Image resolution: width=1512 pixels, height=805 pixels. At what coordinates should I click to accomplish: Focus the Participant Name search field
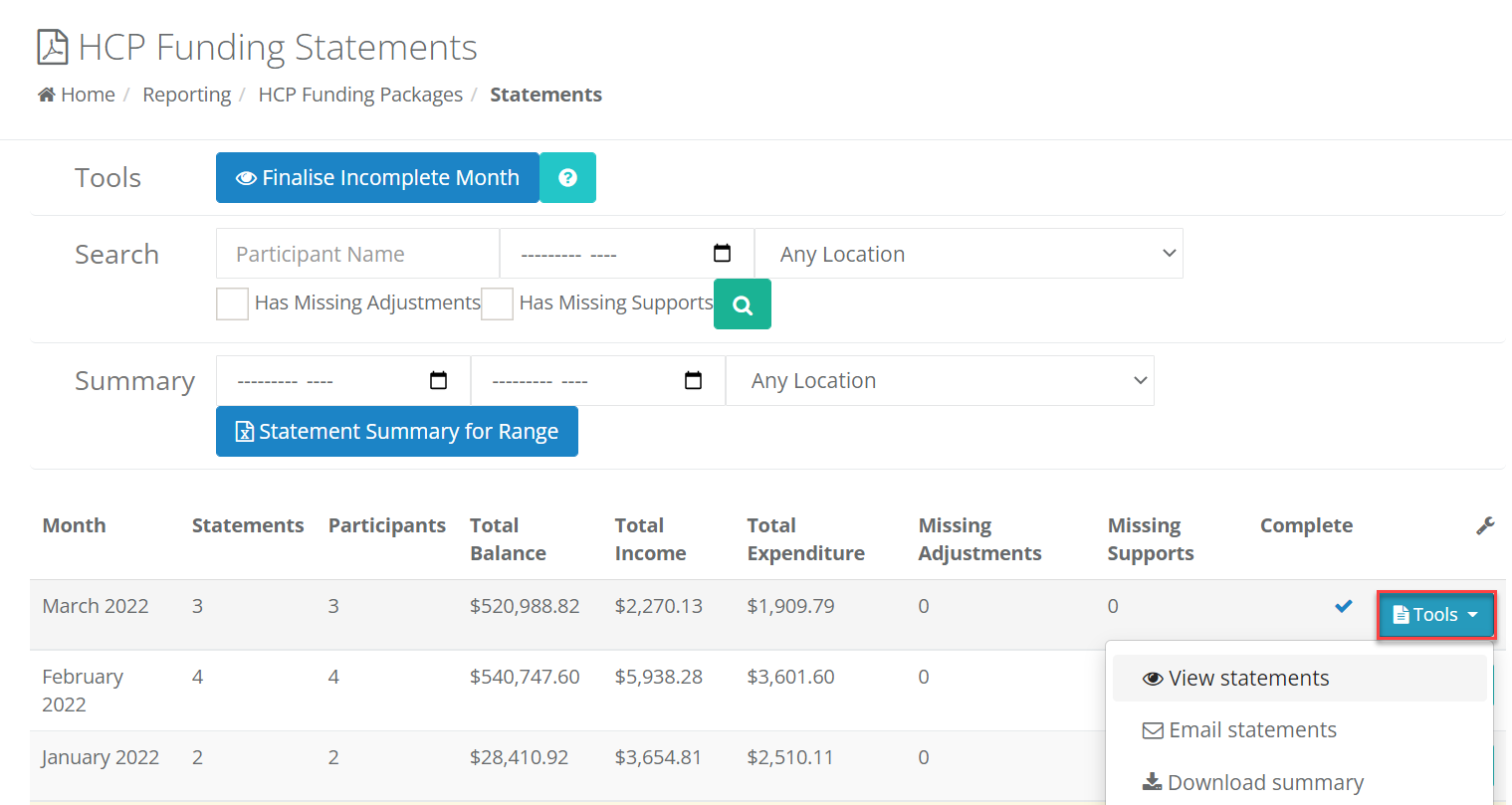[357, 254]
